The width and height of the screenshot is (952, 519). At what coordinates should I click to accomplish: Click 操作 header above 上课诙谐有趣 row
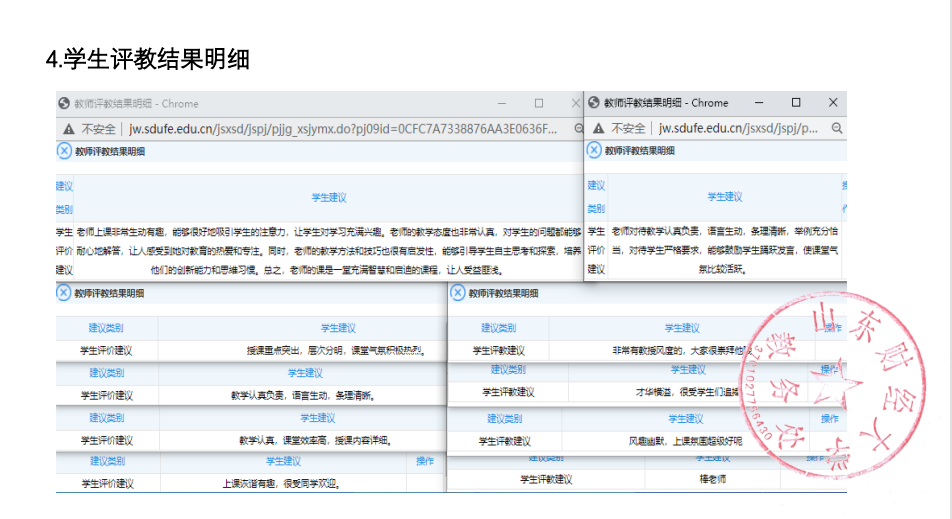tap(425, 461)
